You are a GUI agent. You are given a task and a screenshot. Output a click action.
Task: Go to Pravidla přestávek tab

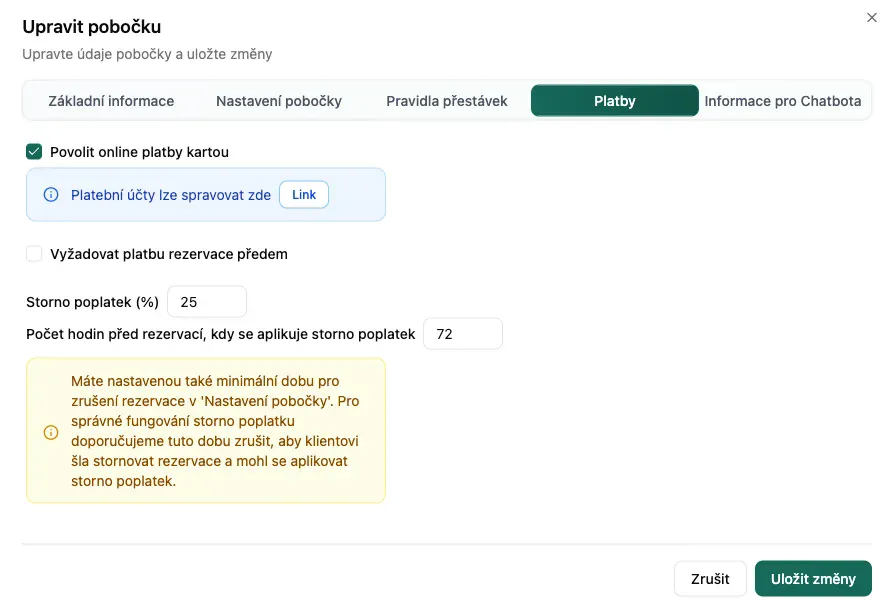click(x=447, y=101)
